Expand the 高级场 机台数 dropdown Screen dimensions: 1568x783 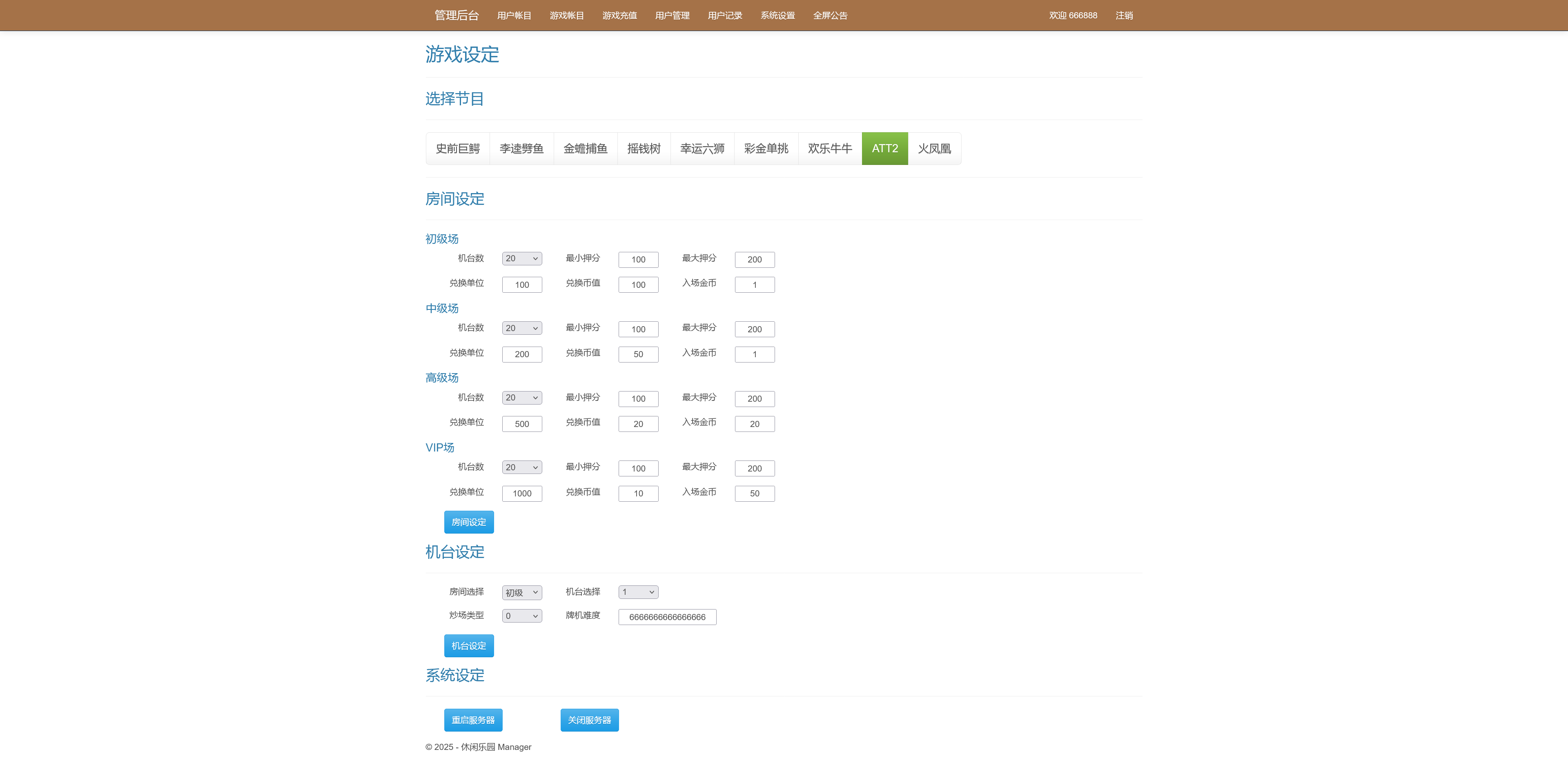point(522,397)
